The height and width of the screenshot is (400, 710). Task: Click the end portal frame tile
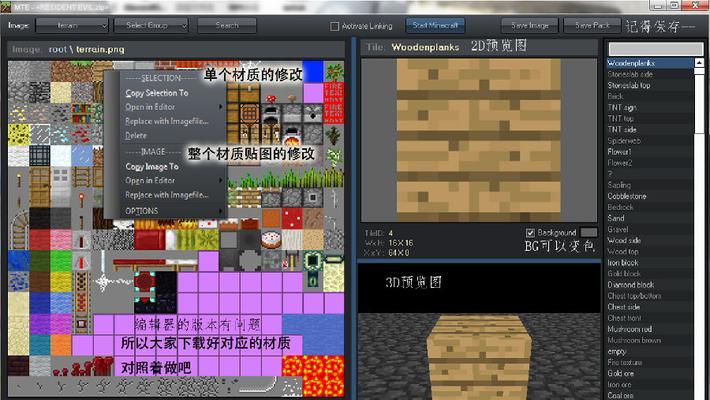click(x=313, y=260)
